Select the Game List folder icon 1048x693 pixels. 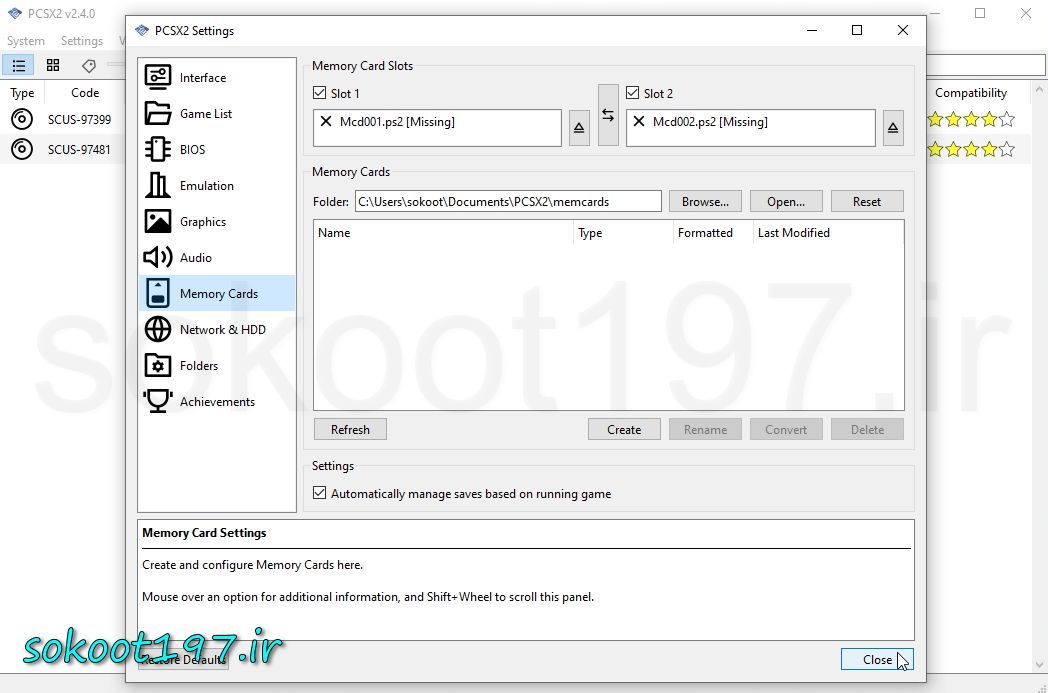click(x=158, y=113)
